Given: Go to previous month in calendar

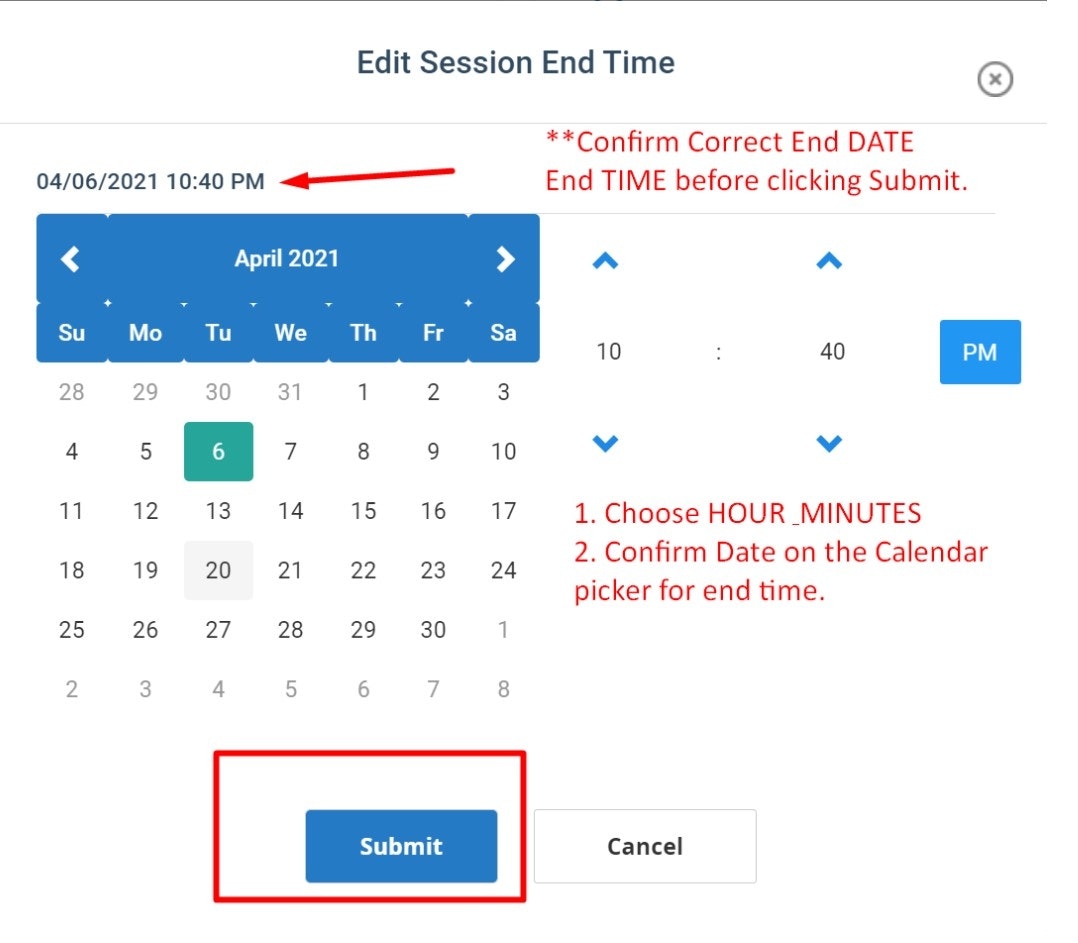Looking at the screenshot, I should [x=70, y=259].
